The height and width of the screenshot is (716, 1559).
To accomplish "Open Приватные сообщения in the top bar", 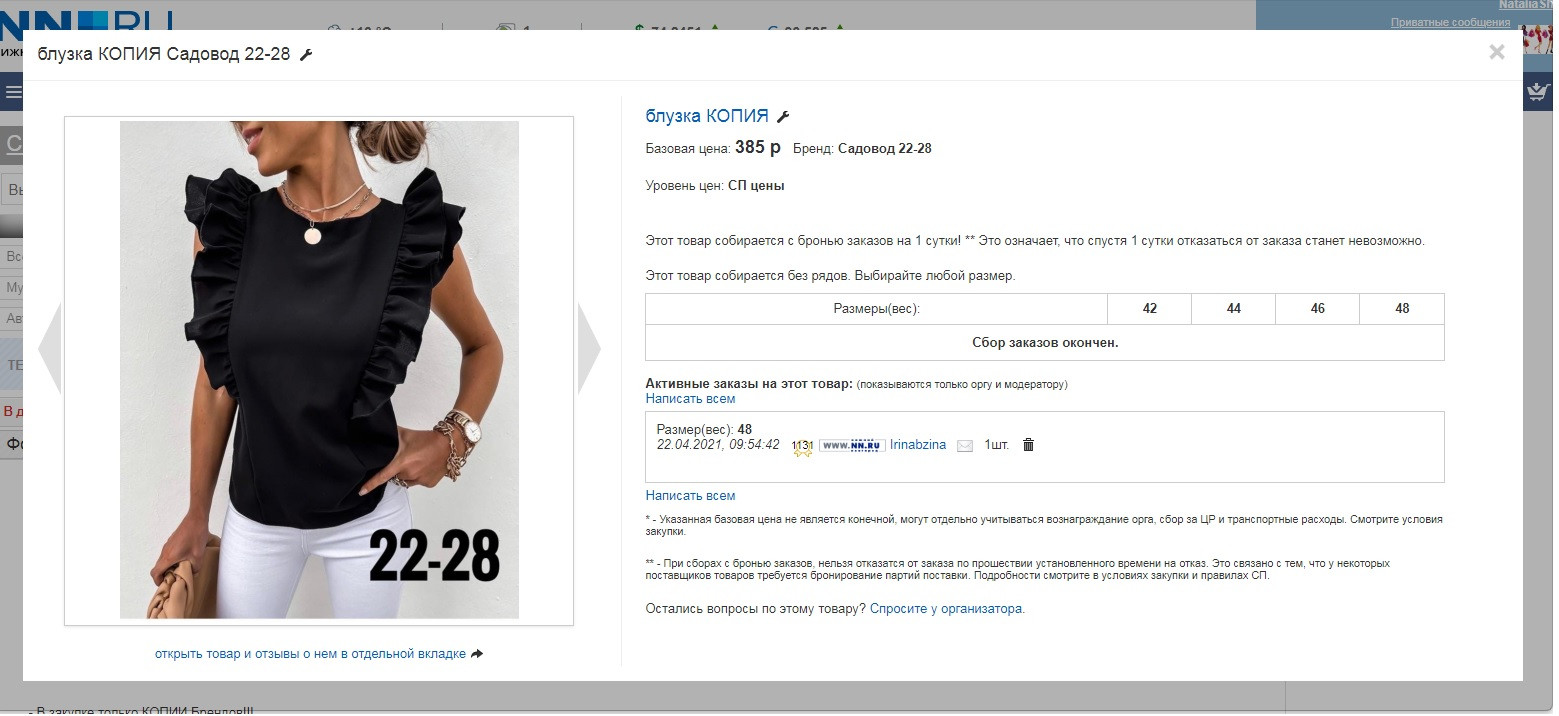I will (x=1450, y=22).
